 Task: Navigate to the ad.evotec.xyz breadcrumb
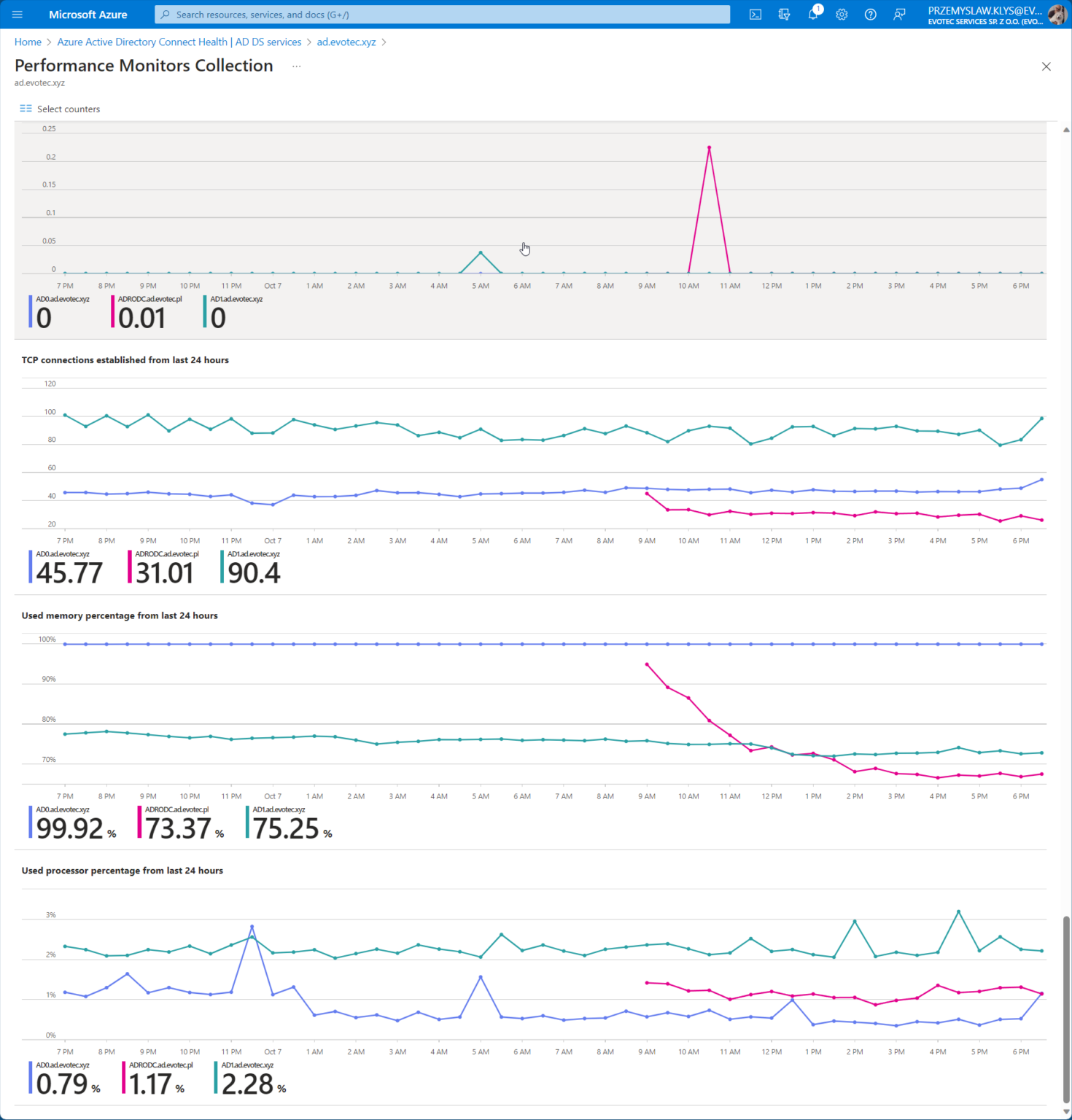346,42
